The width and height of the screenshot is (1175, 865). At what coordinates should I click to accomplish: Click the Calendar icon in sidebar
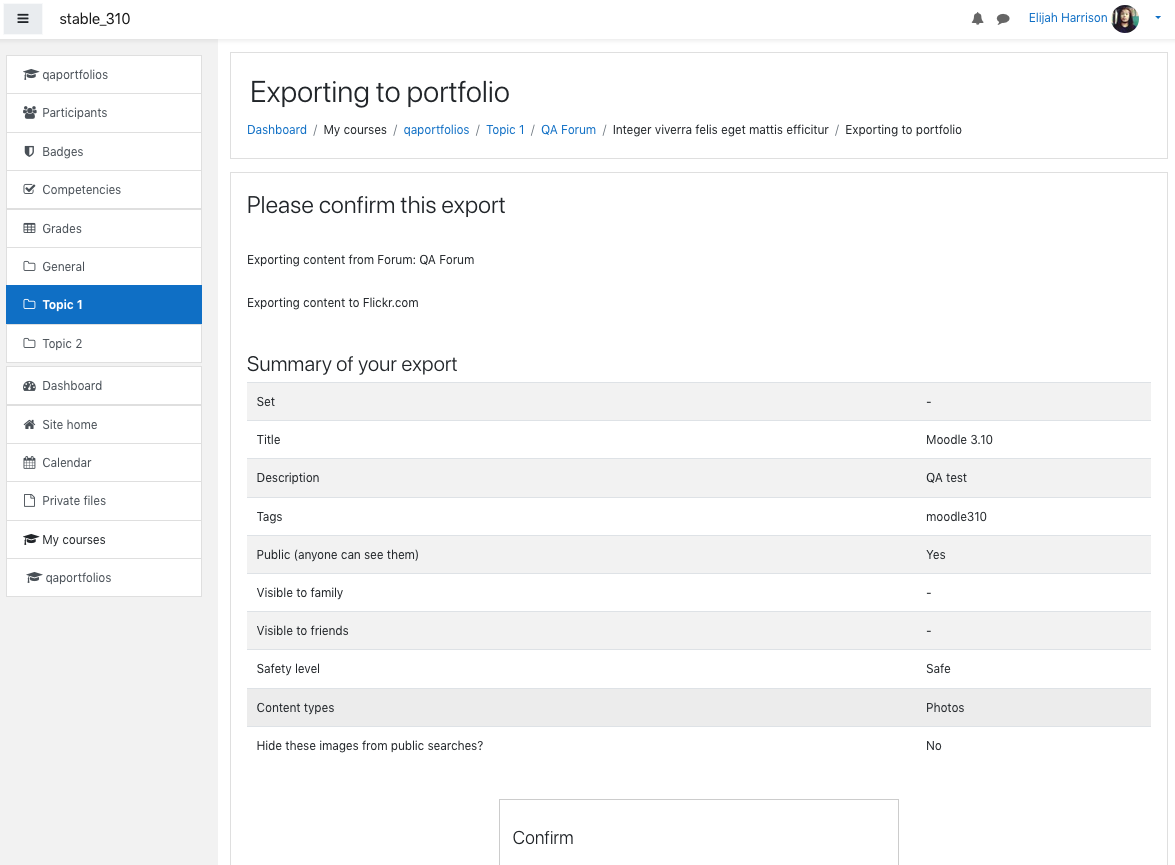(x=29, y=462)
